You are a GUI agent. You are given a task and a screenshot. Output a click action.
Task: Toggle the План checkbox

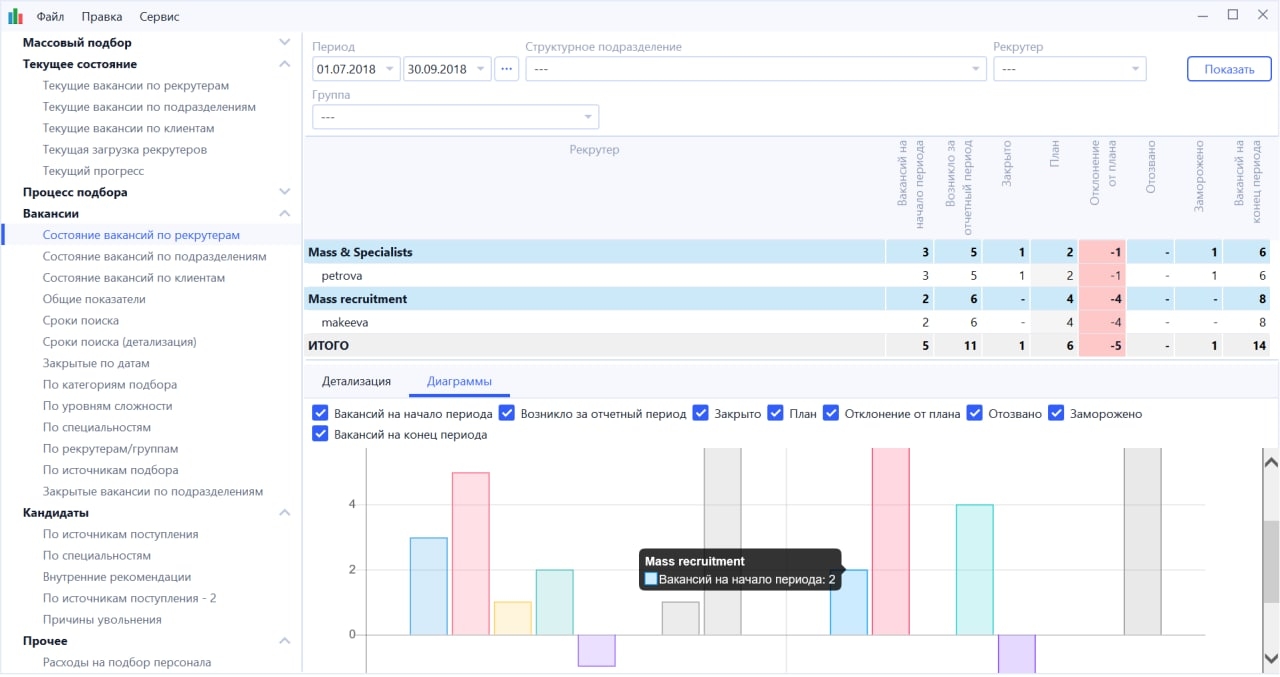pyautogui.click(x=775, y=413)
